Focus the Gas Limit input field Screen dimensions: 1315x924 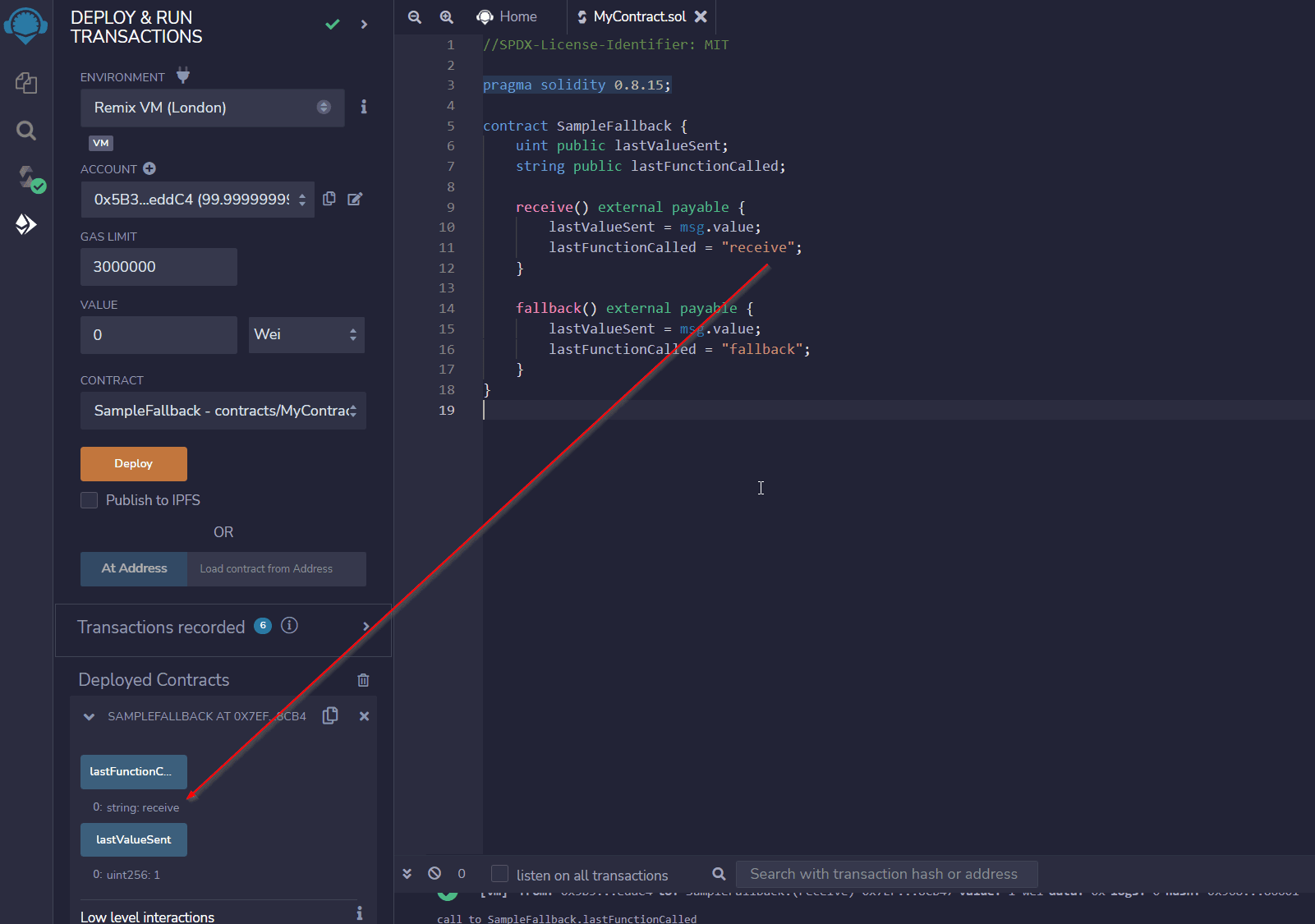pyautogui.click(x=159, y=267)
